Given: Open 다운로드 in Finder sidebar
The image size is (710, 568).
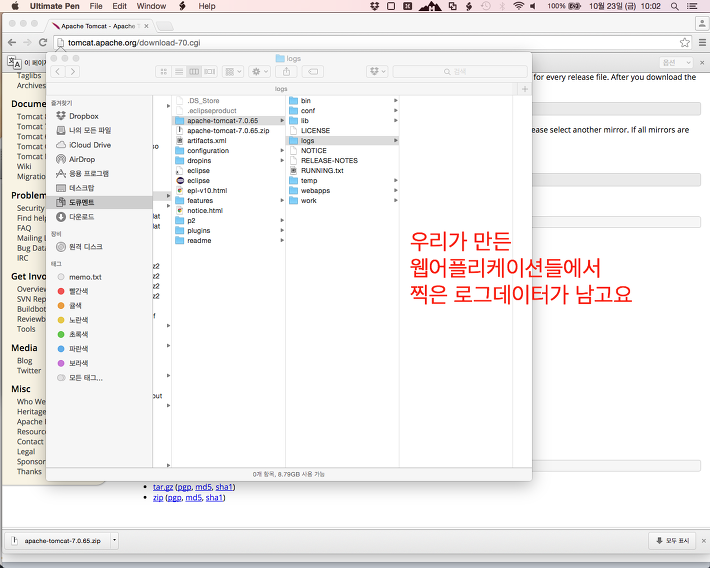Looking at the screenshot, I should pos(75,217).
